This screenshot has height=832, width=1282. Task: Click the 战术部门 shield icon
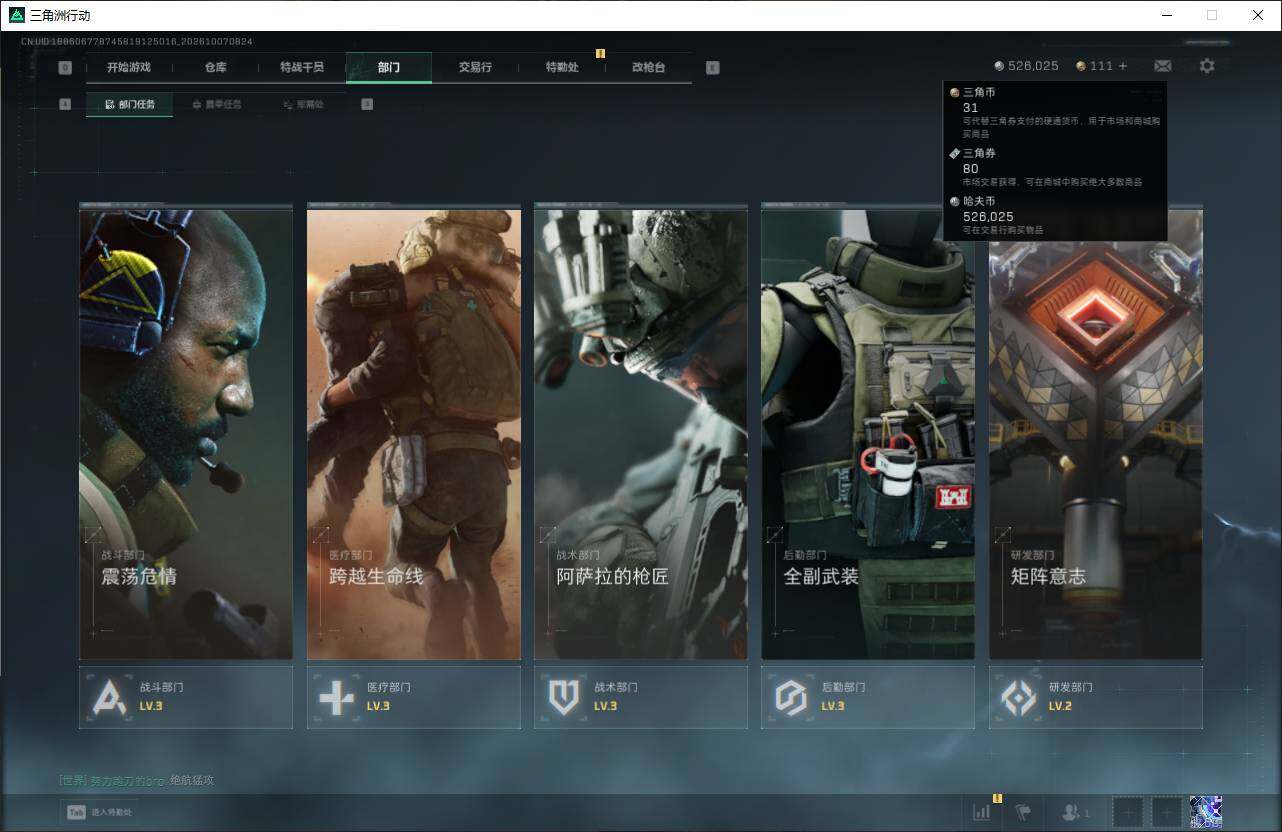click(564, 697)
